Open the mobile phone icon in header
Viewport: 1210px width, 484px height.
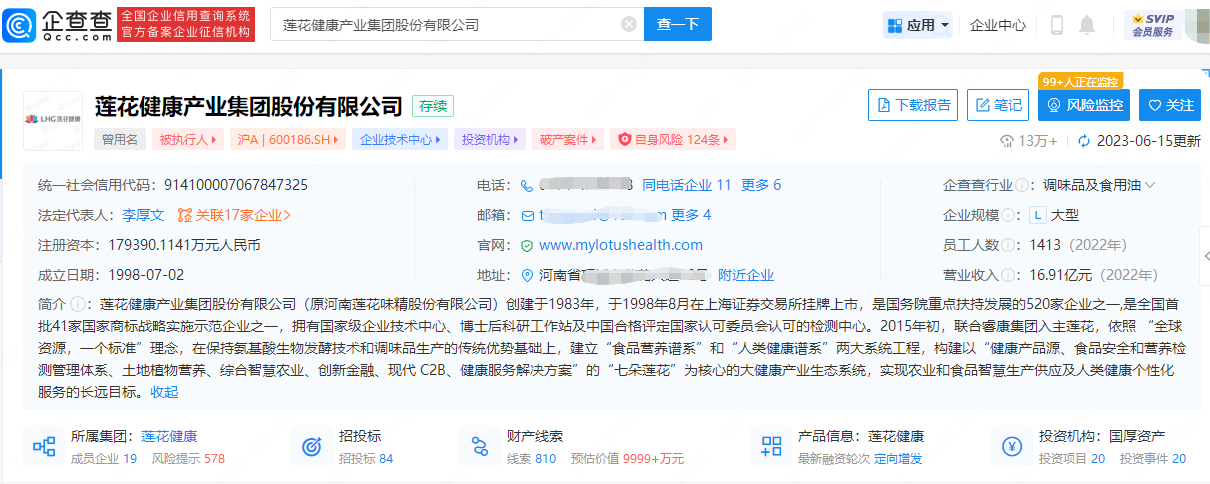pyautogui.click(x=1057, y=25)
